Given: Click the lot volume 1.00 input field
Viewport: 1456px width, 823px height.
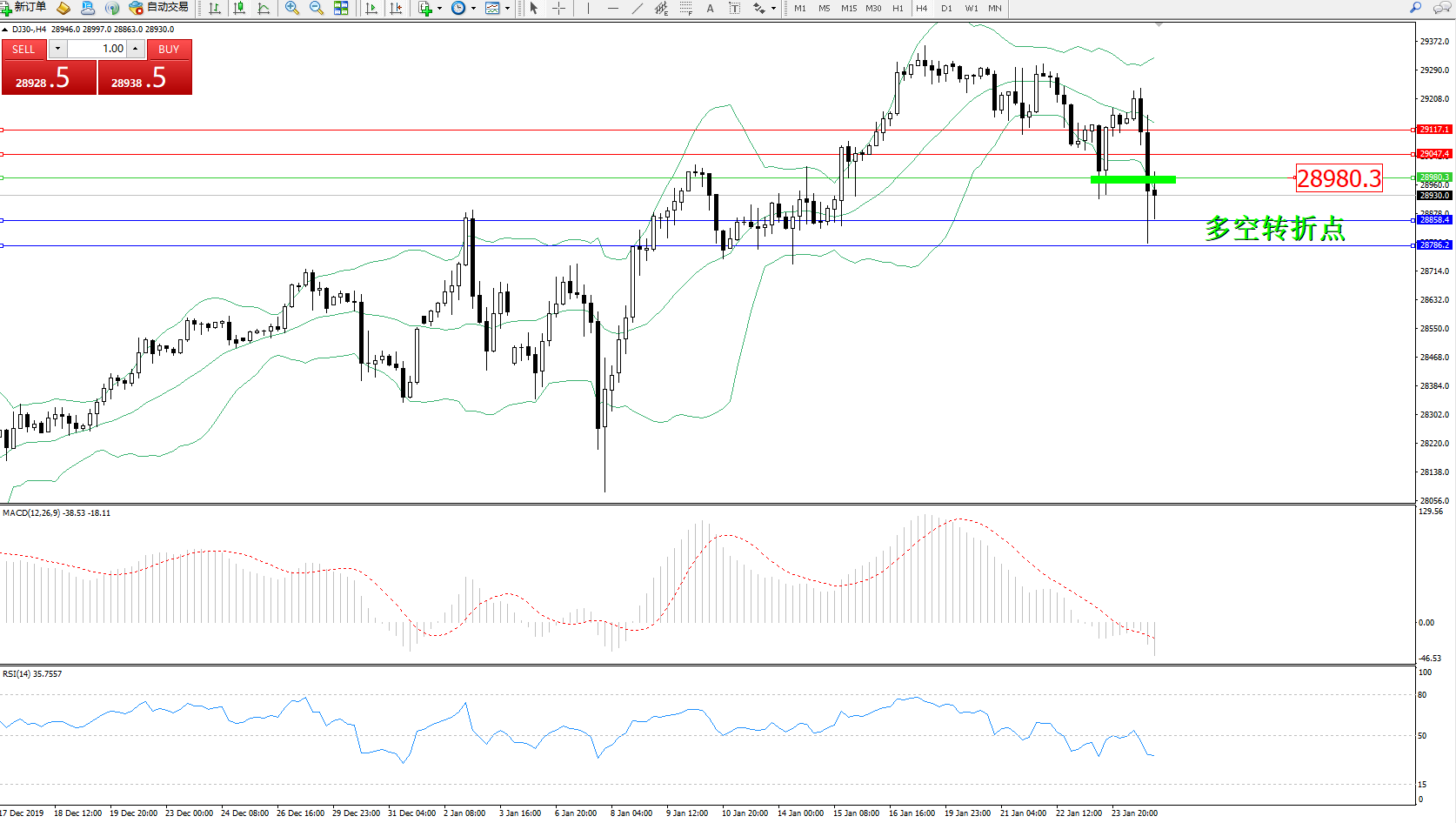Looking at the screenshot, I should (x=97, y=49).
